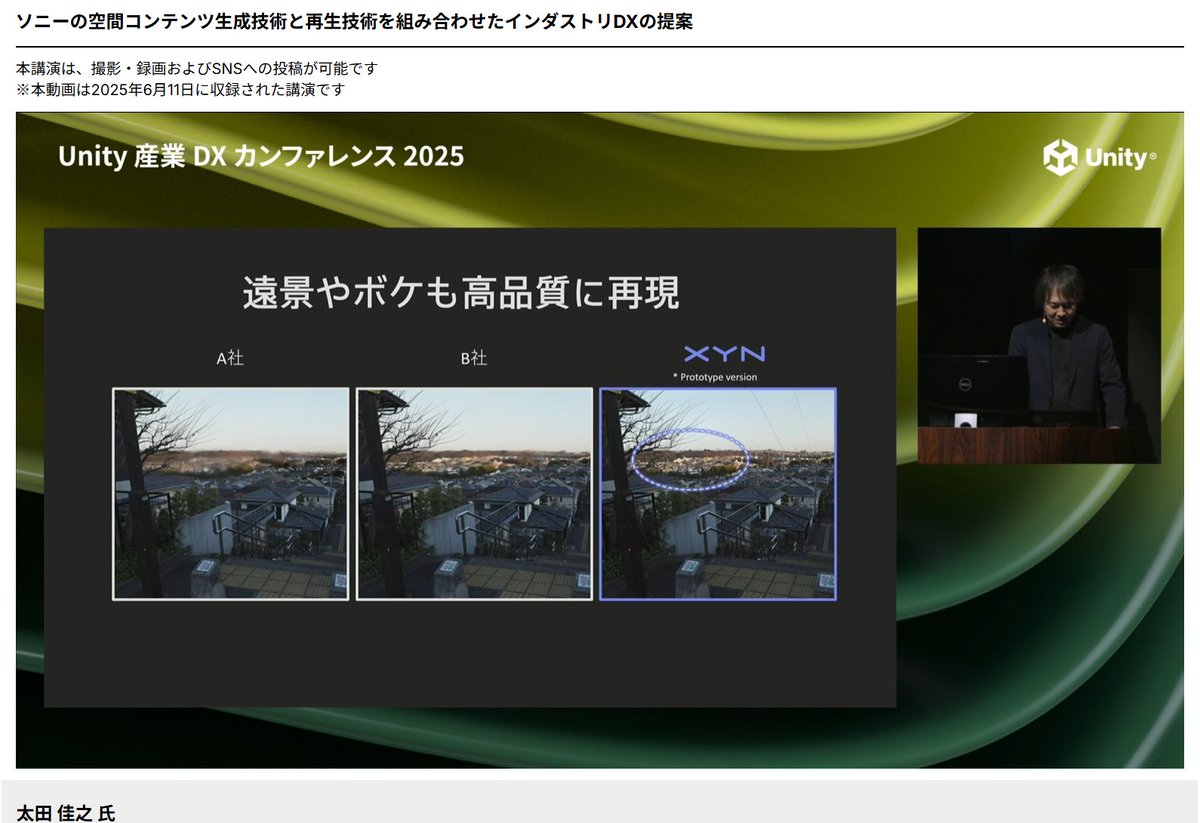Viewport: 1200px width, 823px height.
Task: Click the XYN prototype comparison image
Action: 718,494
